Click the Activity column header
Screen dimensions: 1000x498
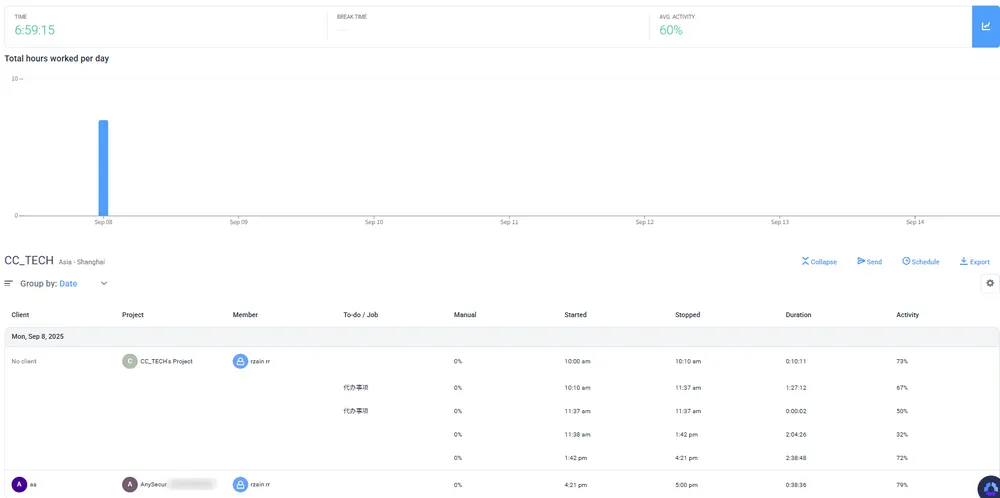pos(908,315)
